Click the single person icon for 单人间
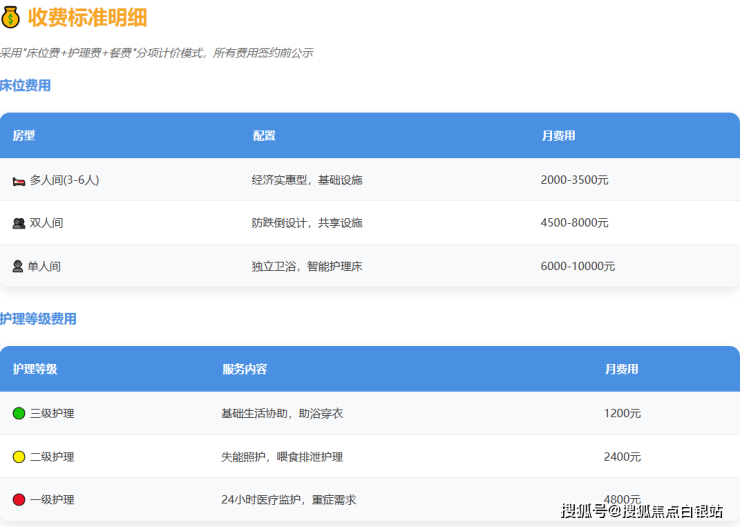The image size is (740, 527). (18, 266)
